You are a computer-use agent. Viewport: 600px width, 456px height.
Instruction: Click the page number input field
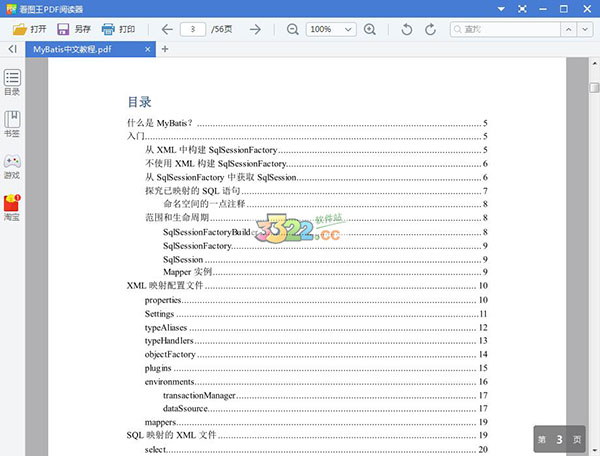pyautogui.click(x=193, y=29)
